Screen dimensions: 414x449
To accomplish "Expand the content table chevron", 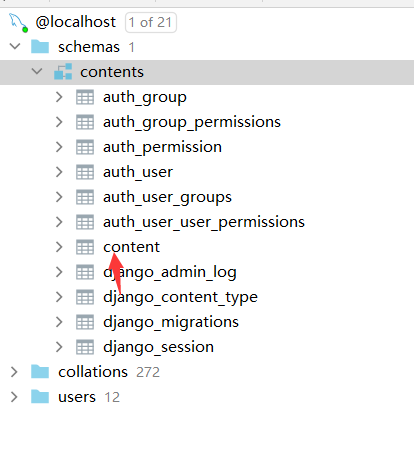I will [x=59, y=247].
